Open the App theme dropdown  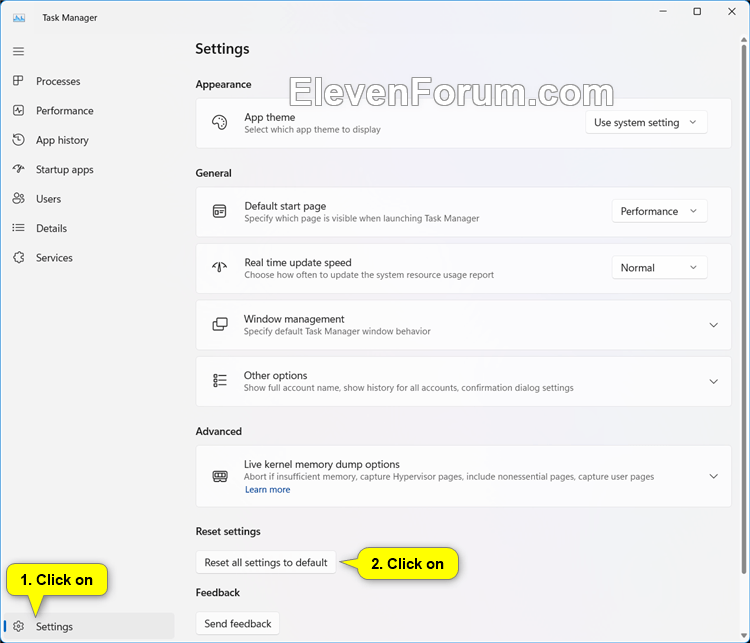pyautogui.click(x=646, y=122)
